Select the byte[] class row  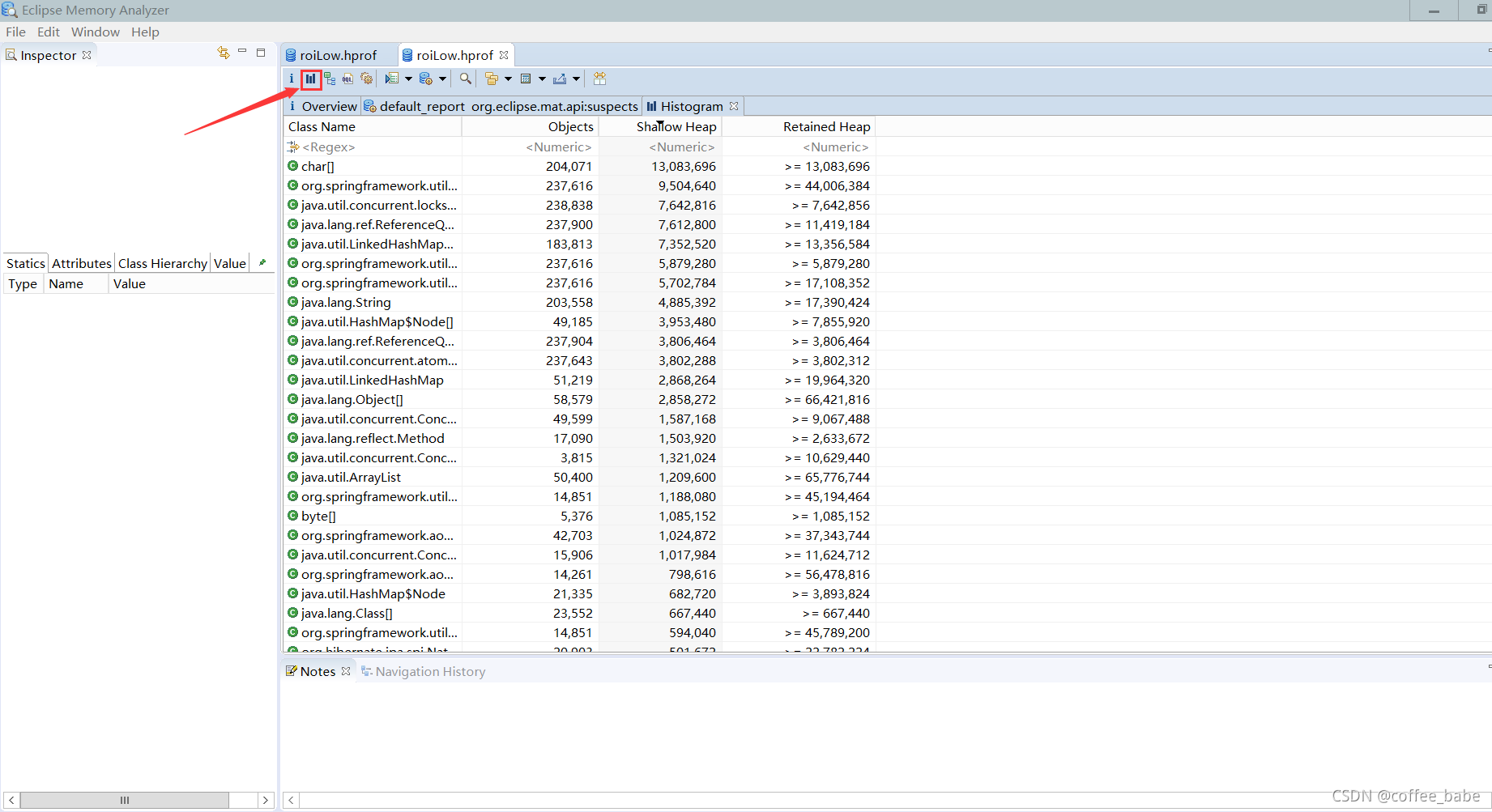pos(579,516)
